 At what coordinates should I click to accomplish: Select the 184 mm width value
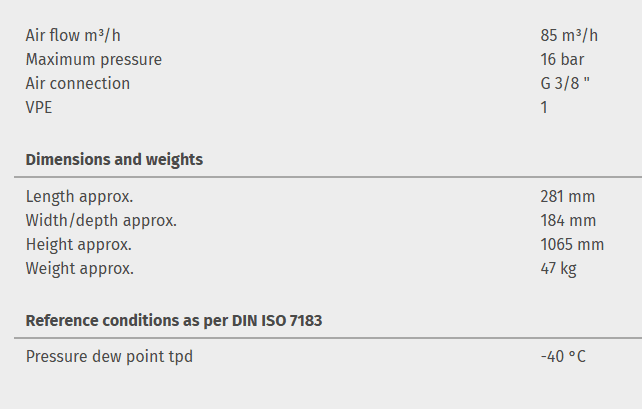pos(567,220)
